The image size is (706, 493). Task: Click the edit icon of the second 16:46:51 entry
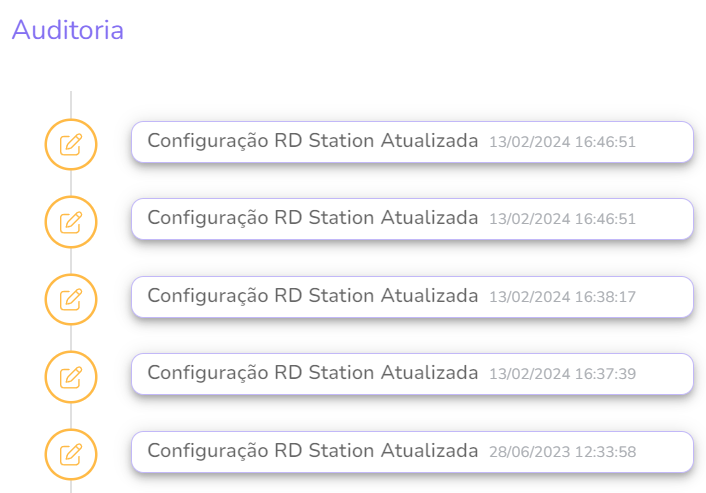pos(71,222)
